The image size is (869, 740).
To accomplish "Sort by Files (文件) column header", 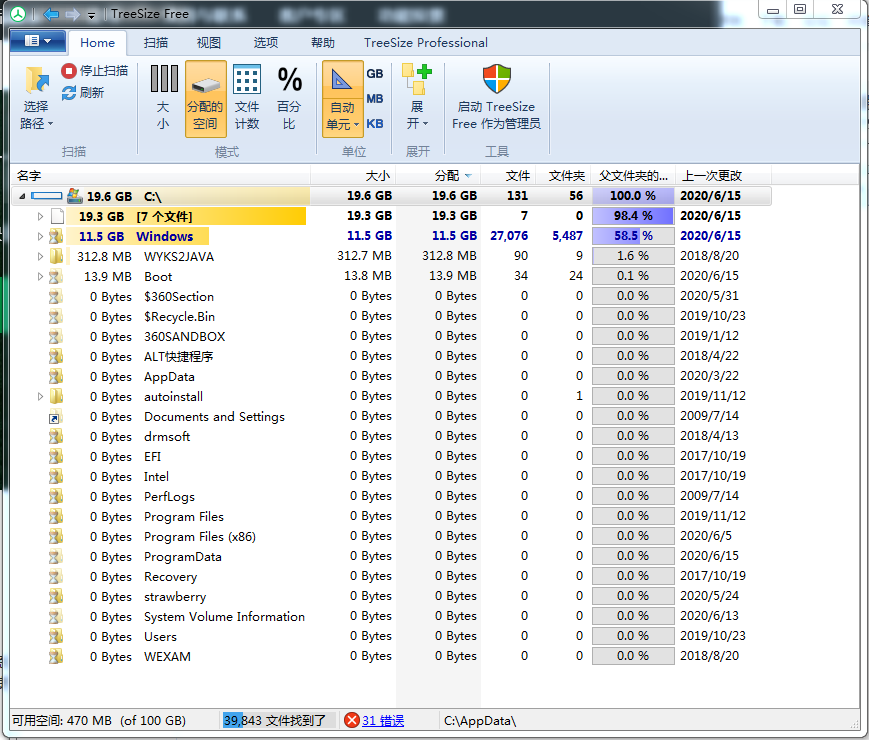I will [508, 176].
